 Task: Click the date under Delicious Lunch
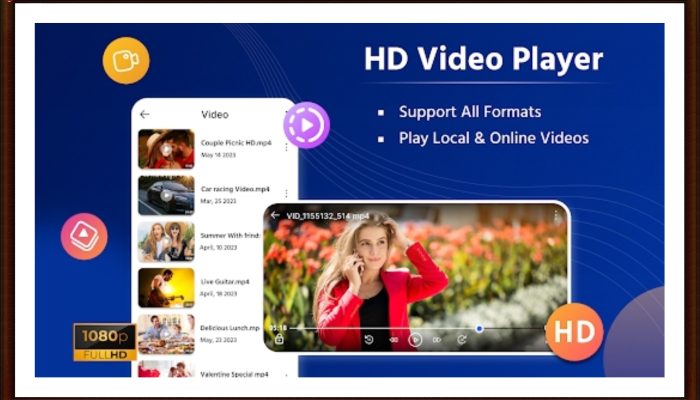[218, 340]
